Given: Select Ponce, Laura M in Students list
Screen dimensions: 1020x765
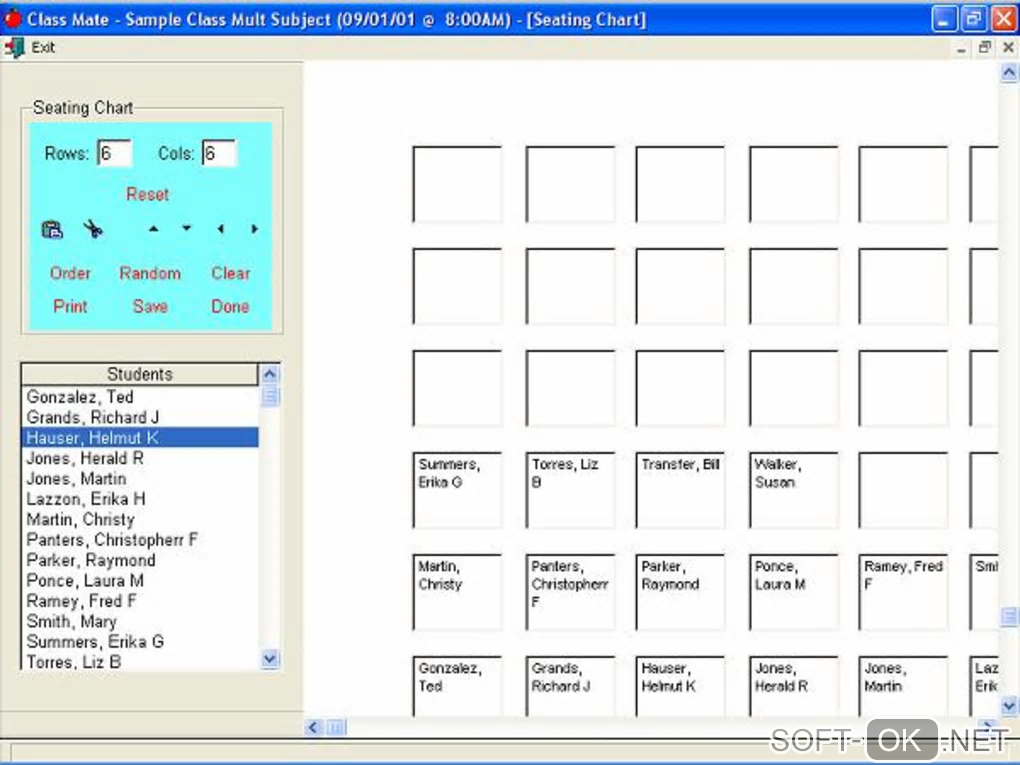Looking at the screenshot, I should (x=140, y=580).
